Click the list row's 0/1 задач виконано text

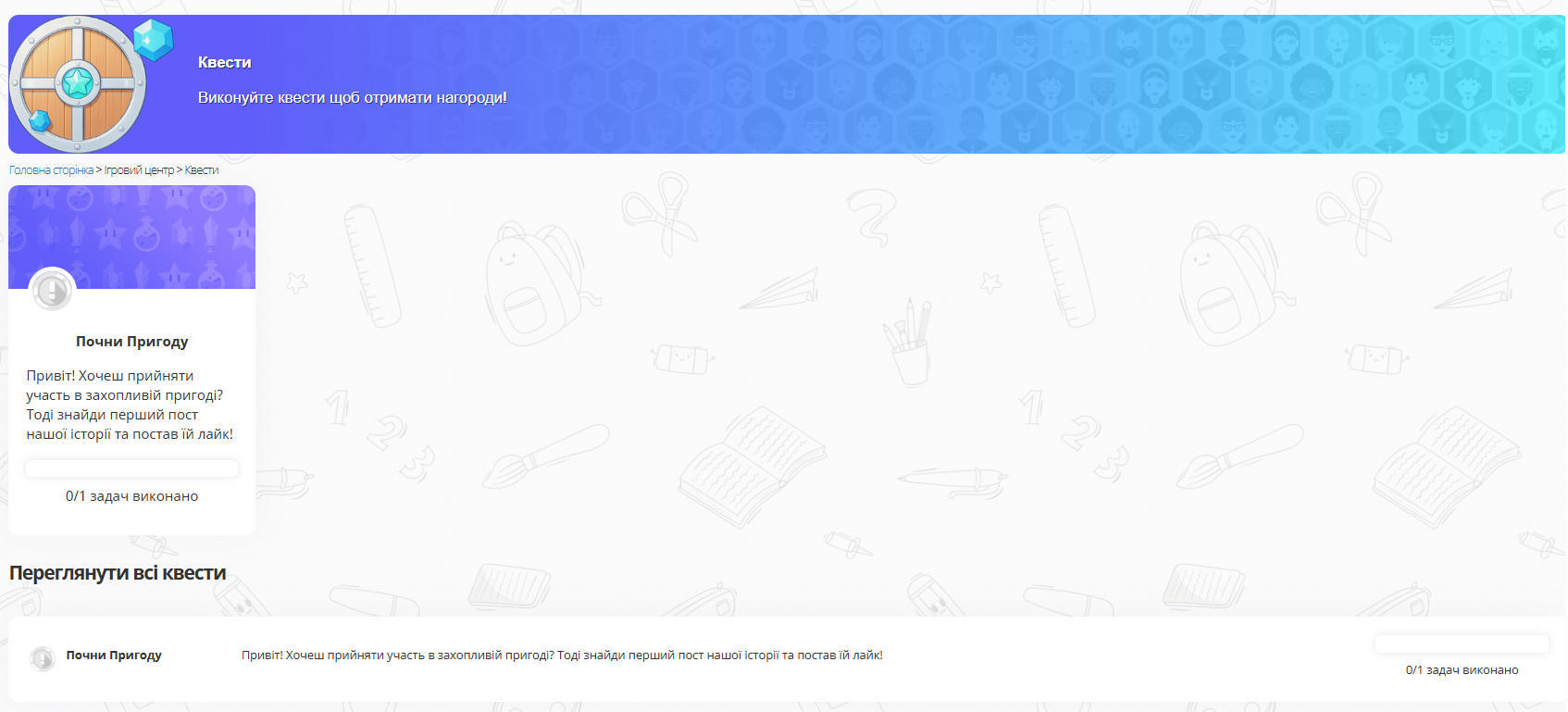[x=1462, y=670]
